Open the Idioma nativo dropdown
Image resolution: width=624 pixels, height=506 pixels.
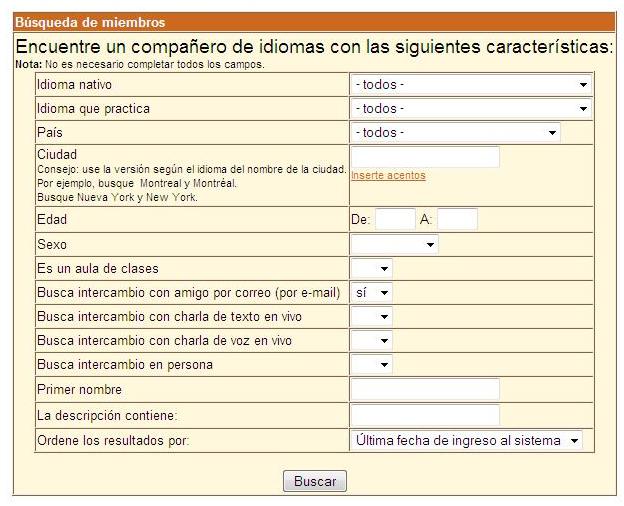(x=471, y=84)
